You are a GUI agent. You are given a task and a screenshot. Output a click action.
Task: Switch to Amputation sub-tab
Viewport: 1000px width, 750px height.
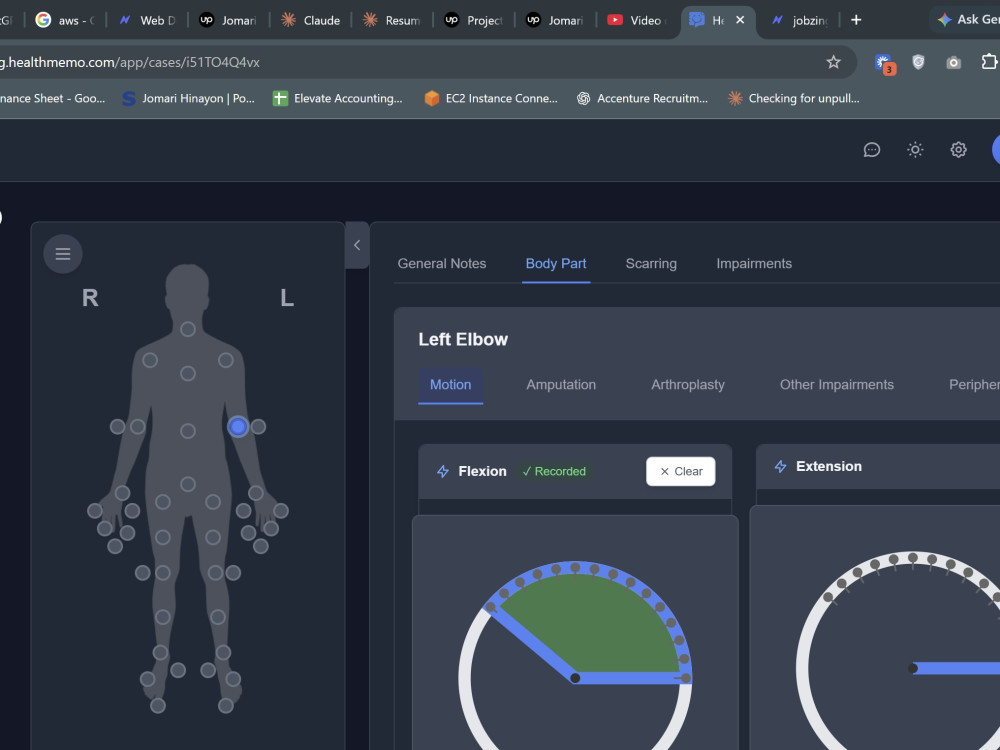point(561,385)
